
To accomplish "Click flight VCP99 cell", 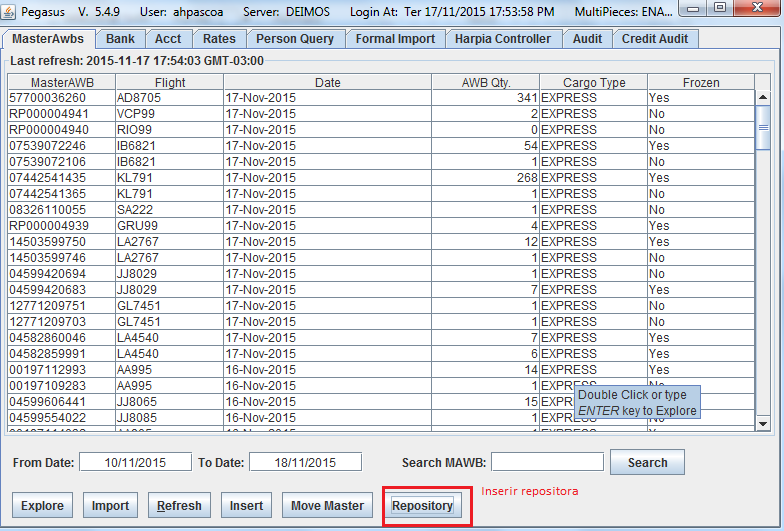I will click(170, 114).
